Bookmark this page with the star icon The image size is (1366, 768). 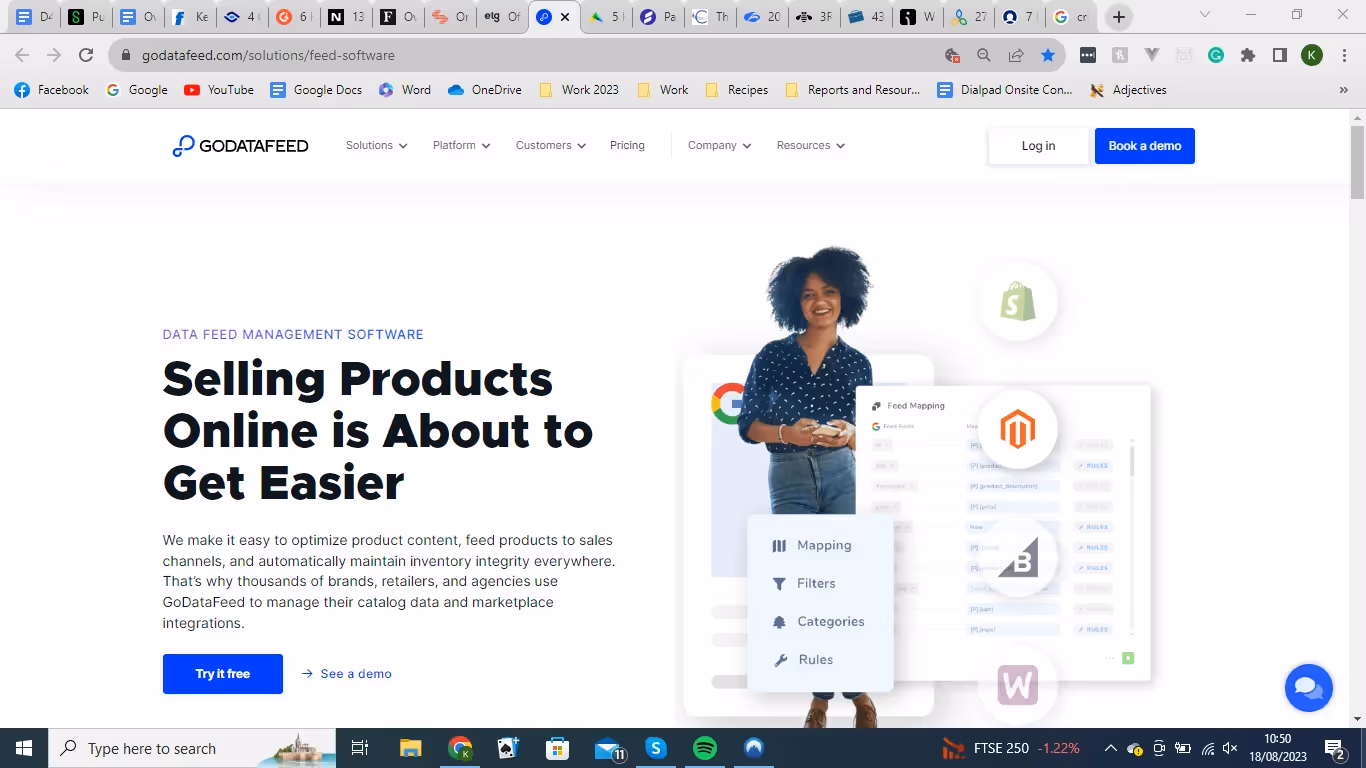[1047, 56]
